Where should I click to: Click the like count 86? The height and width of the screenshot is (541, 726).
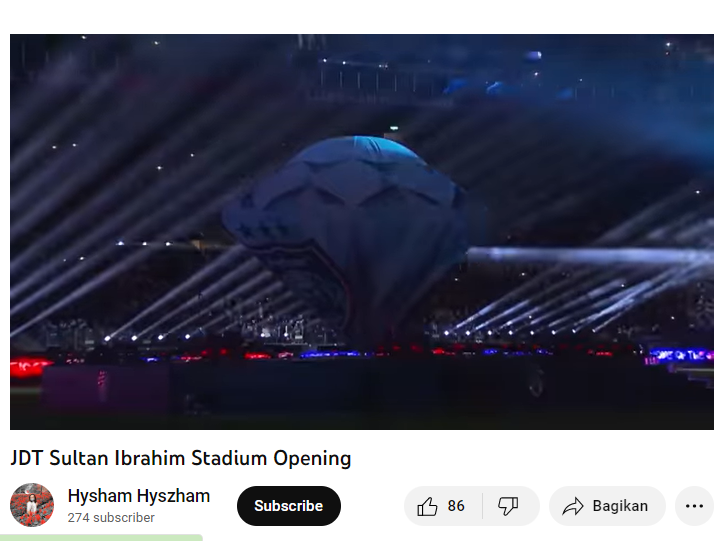[x=456, y=506]
